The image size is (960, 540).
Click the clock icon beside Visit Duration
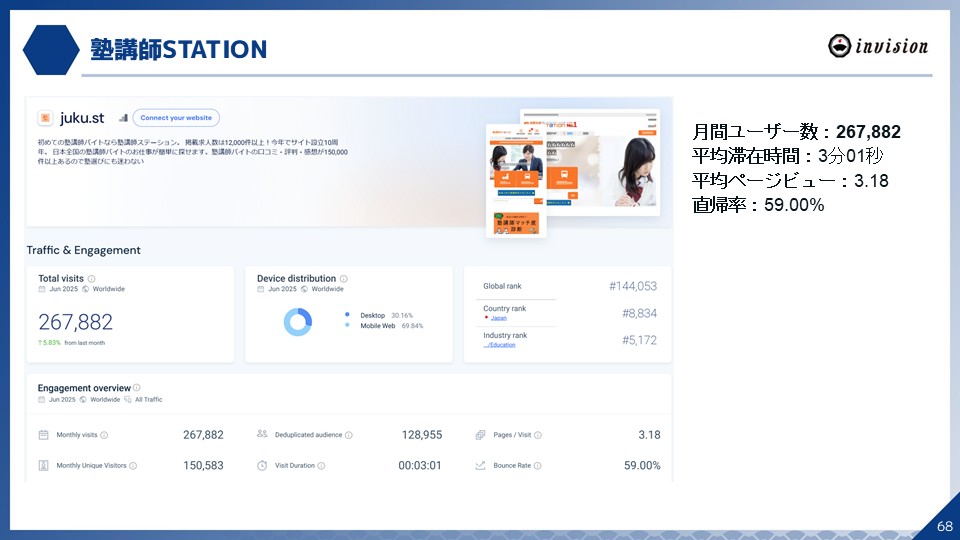point(262,465)
